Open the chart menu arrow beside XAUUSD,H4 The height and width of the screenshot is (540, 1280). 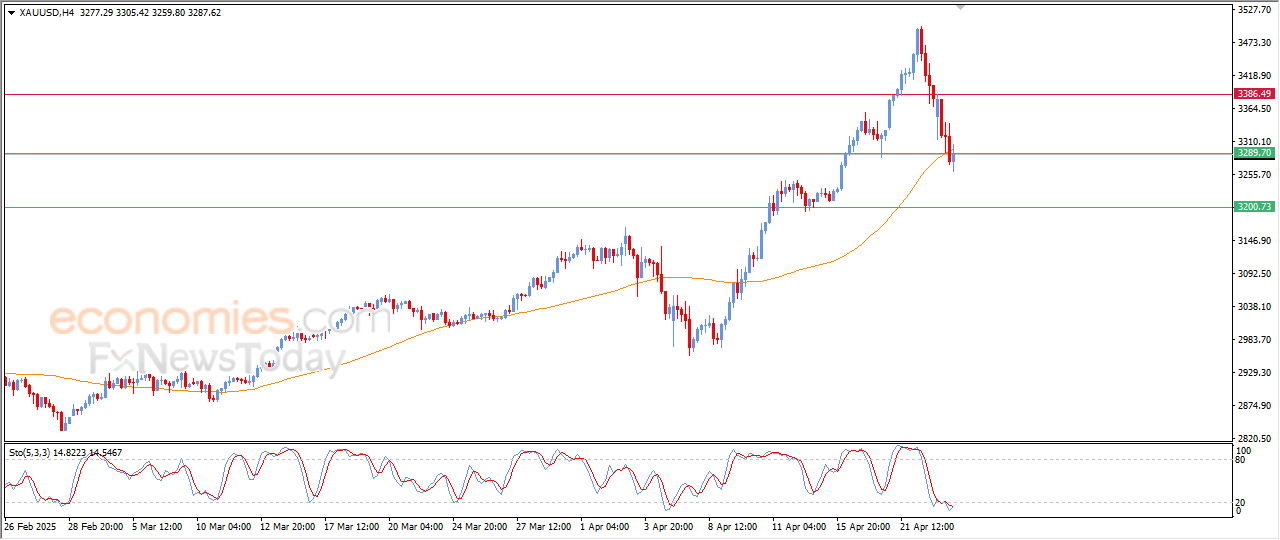coord(11,13)
